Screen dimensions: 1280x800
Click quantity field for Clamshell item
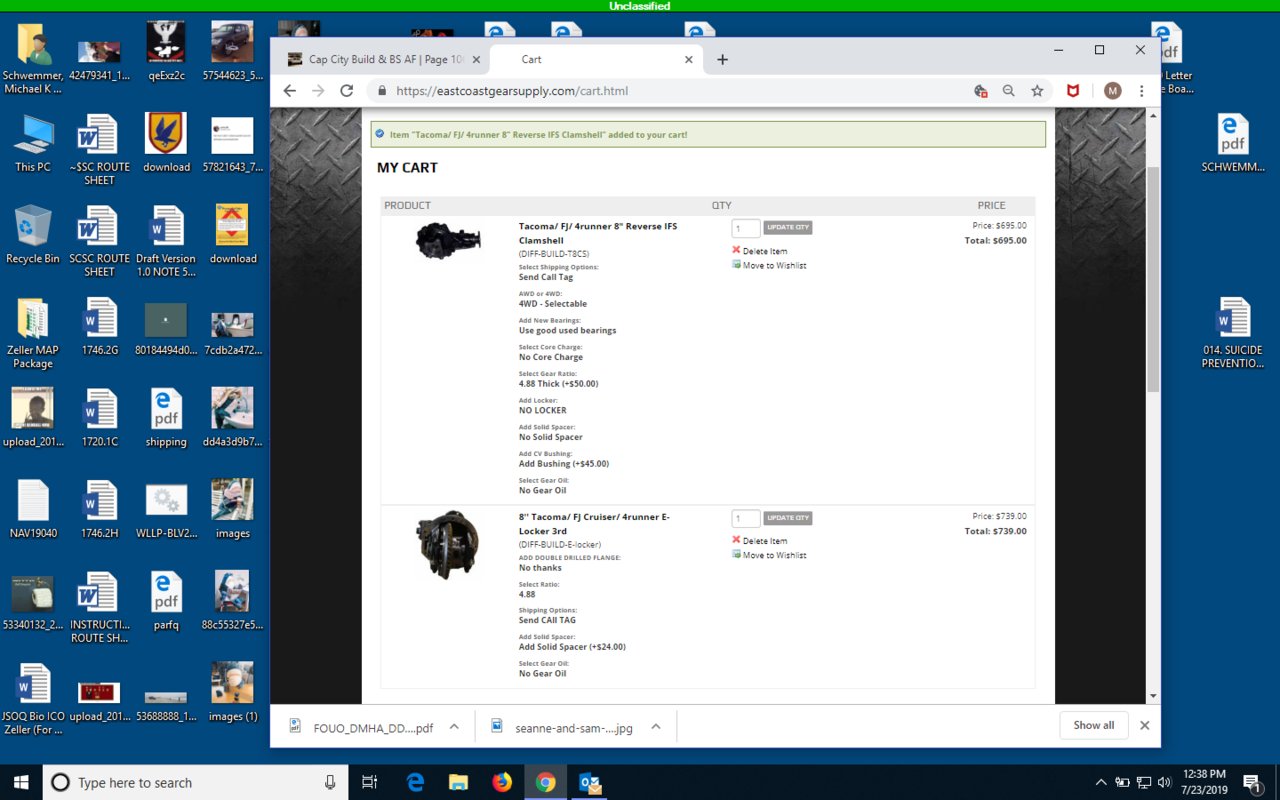(x=746, y=228)
